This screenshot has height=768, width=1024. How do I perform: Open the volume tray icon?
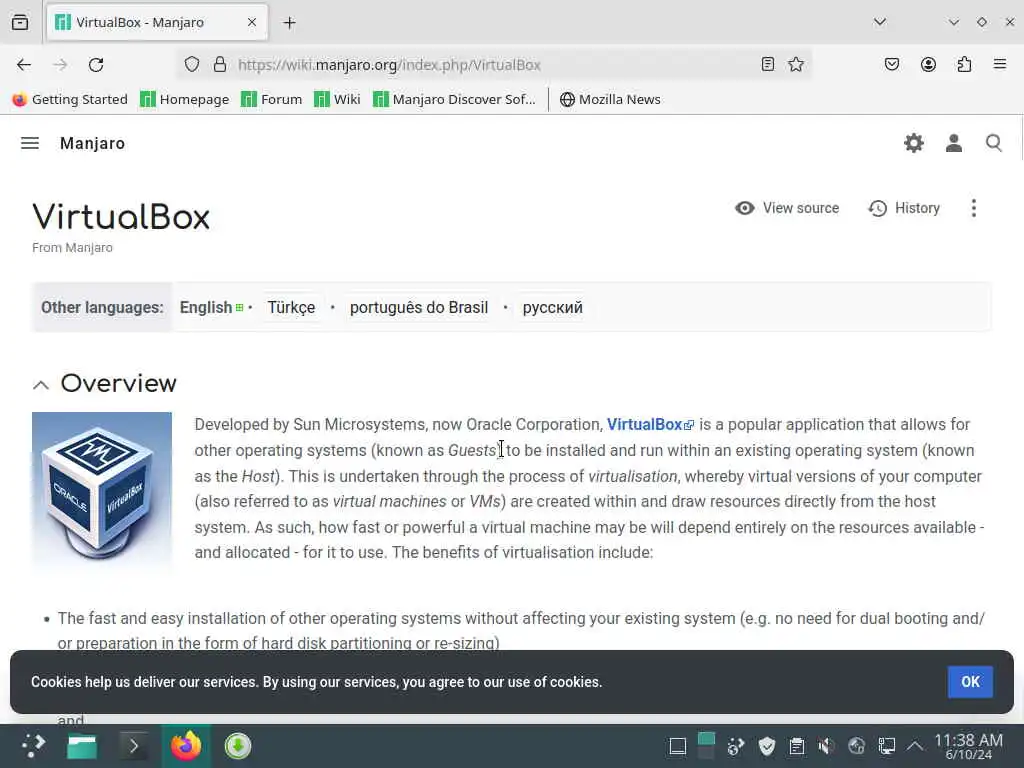tap(826, 746)
